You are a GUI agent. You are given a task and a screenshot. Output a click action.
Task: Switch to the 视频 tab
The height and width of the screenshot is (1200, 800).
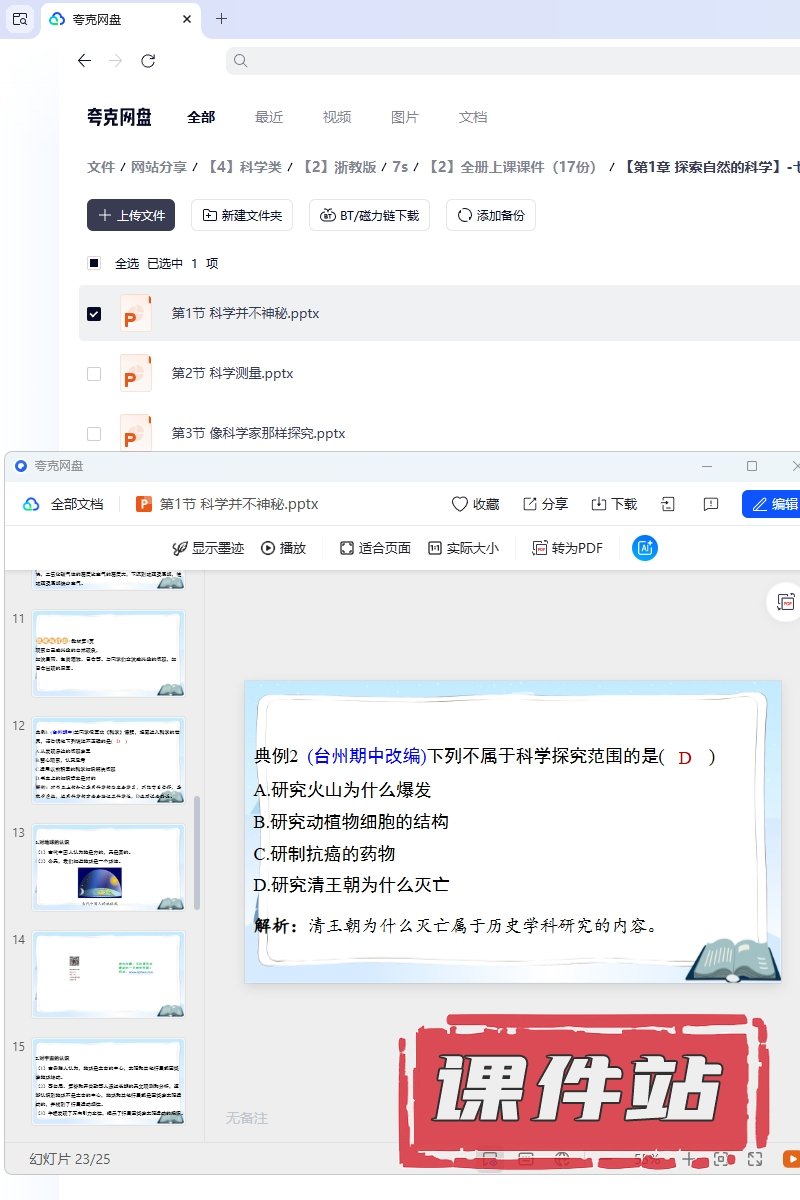(x=336, y=117)
